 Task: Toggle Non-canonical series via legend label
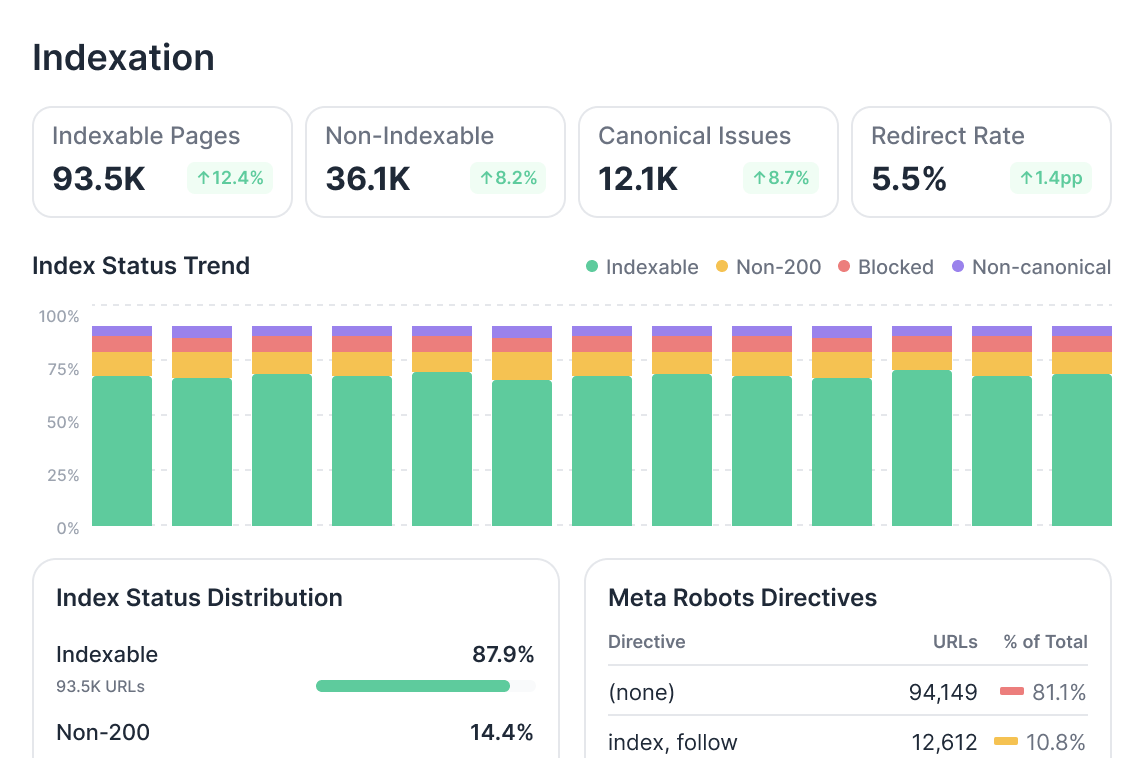pos(1041,268)
